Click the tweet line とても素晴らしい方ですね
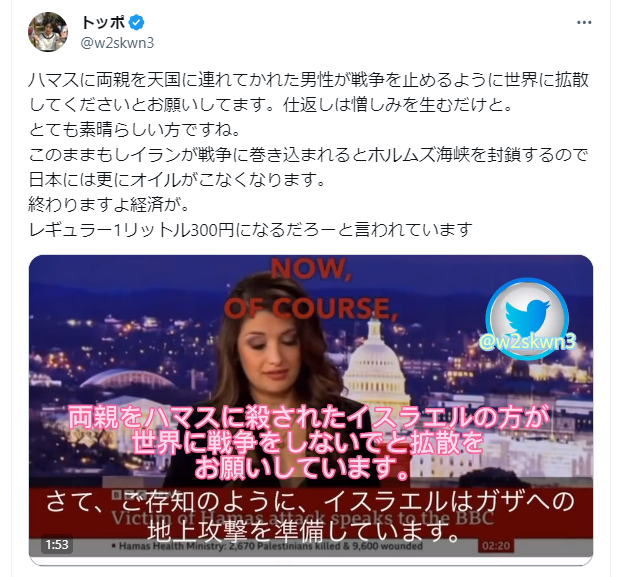 click(x=135, y=130)
